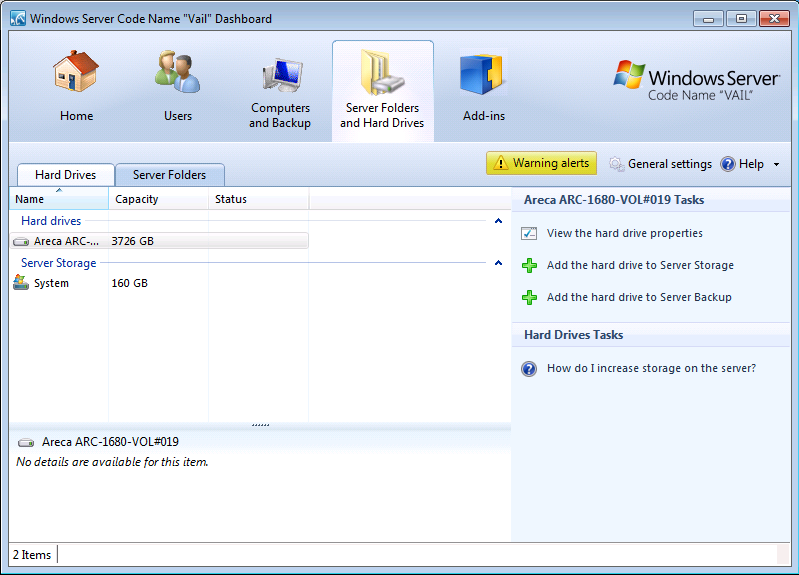The height and width of the screenshot is (575, 799).
Task: Open the Help dropdown arrow
Action: [776, 165]
